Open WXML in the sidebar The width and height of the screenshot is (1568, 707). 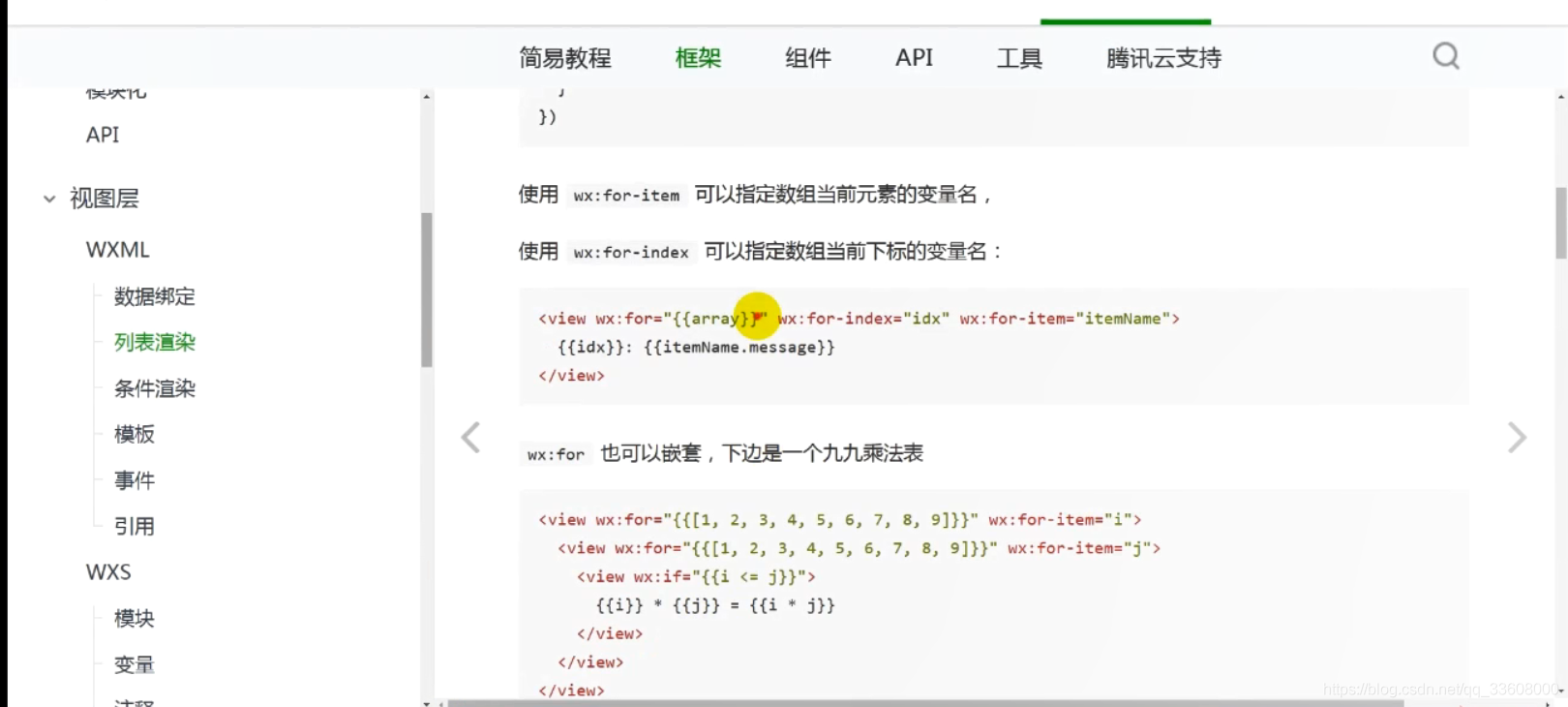(118, 250)
